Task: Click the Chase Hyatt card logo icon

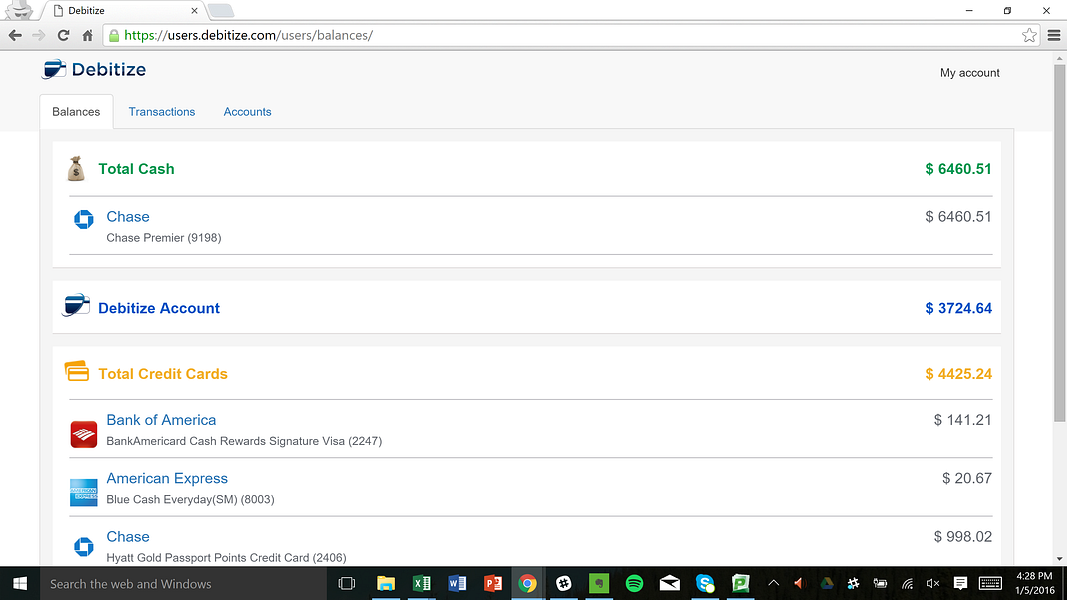Action: (x=84, y=546)
